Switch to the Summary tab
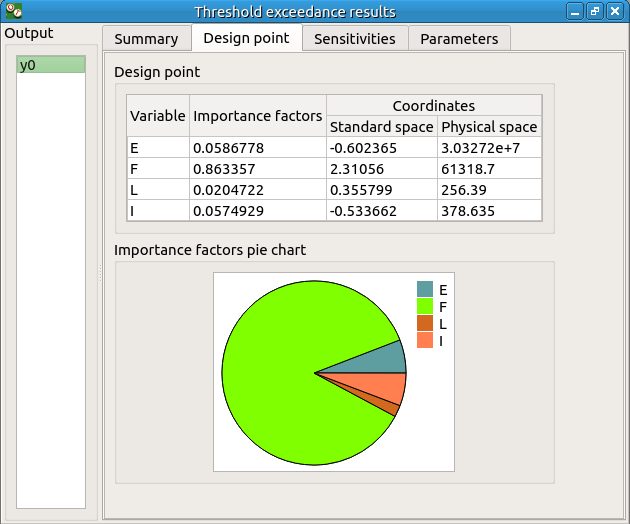 (147, 39)
